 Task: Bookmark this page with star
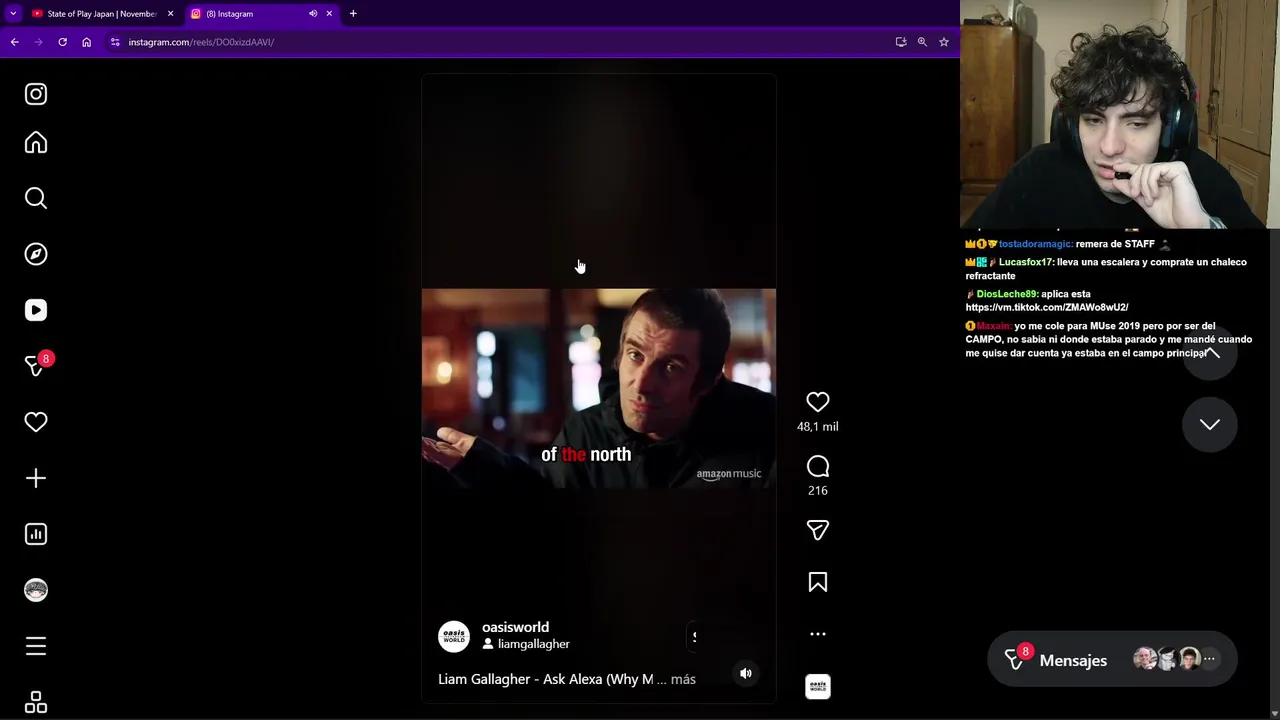coord(944,42)
